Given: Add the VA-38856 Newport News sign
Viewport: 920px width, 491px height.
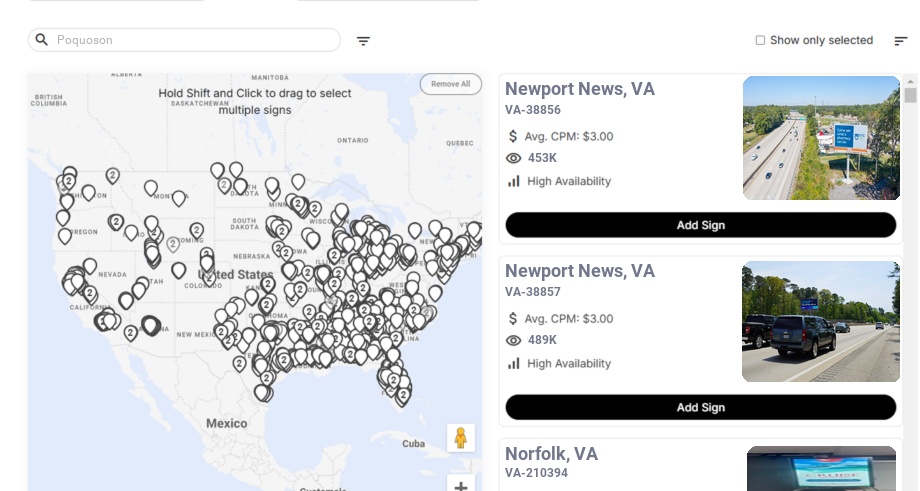Looking at the screenshot, I should [x=700, y=225].
